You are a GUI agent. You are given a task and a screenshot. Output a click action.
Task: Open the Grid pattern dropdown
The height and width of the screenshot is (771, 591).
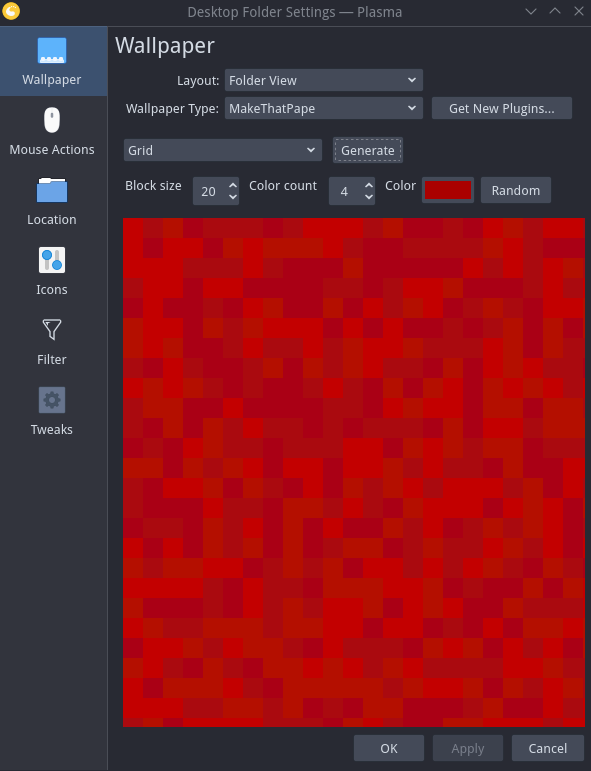click(x=223, y=150)
